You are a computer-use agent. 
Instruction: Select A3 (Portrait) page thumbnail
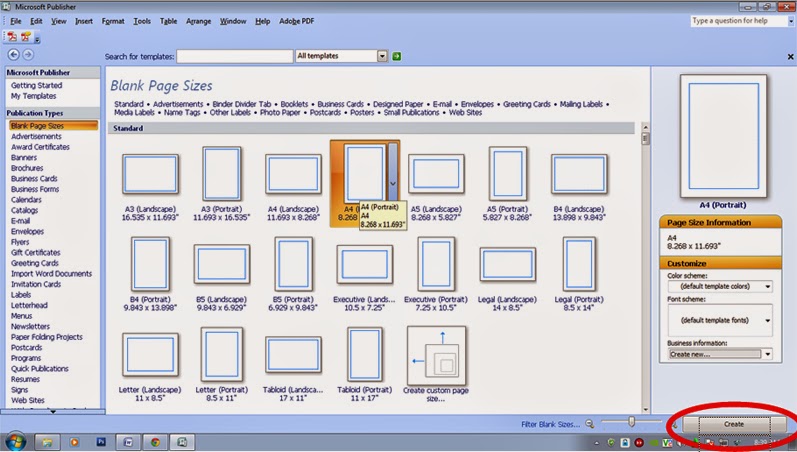[222, 173]
